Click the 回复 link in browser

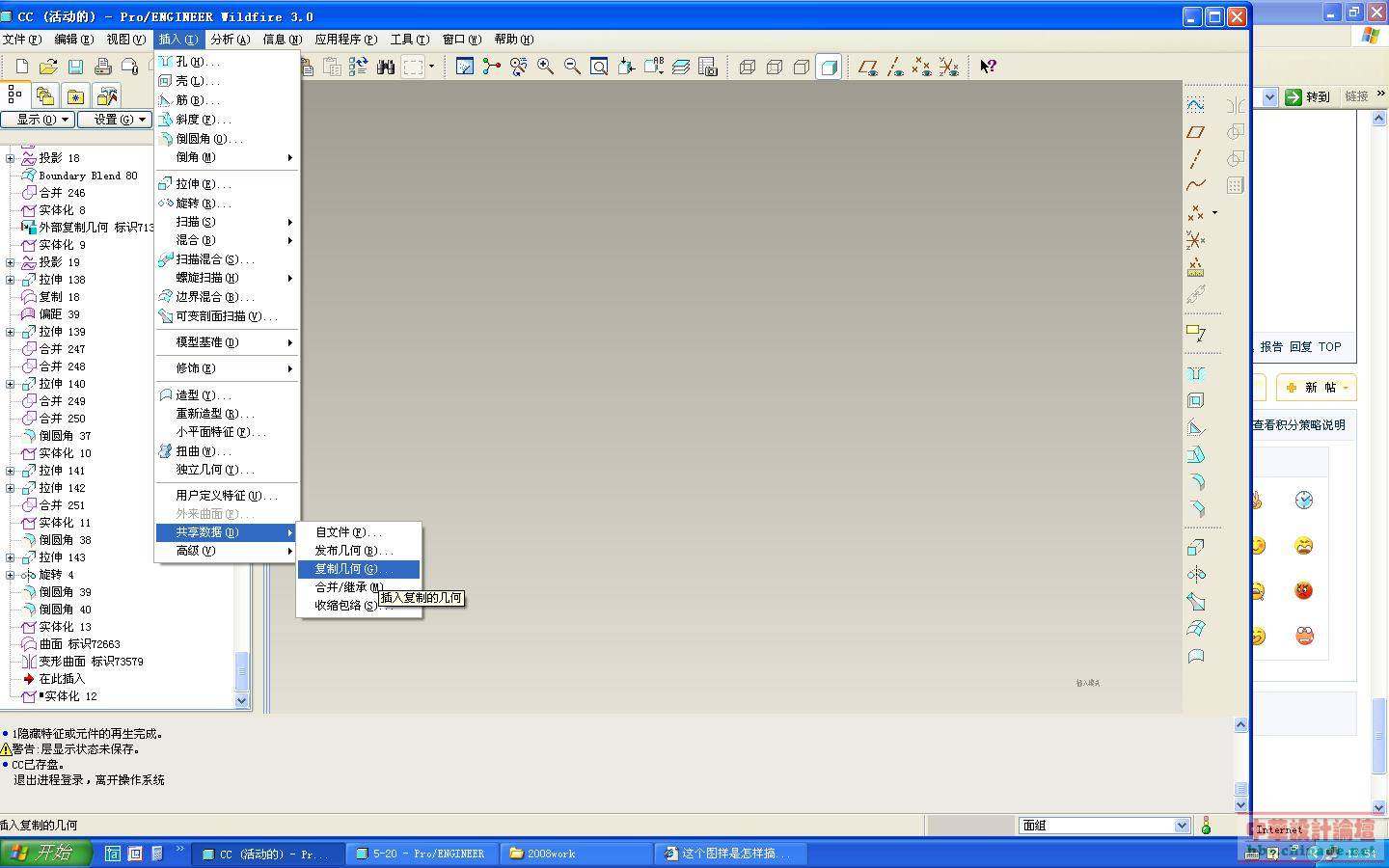click(x=1300, y=347)
